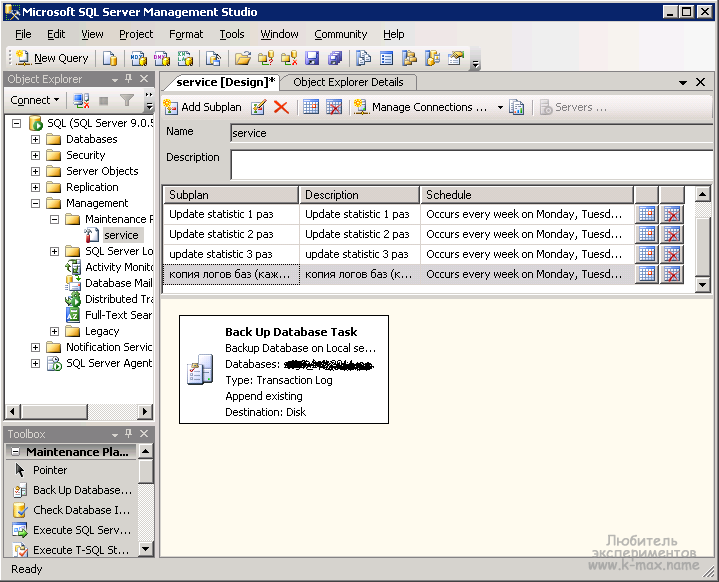The height and width of the screenshot is (582, 719).
Task: Click the reporting and logging icon
Action: tap(517, 107)
